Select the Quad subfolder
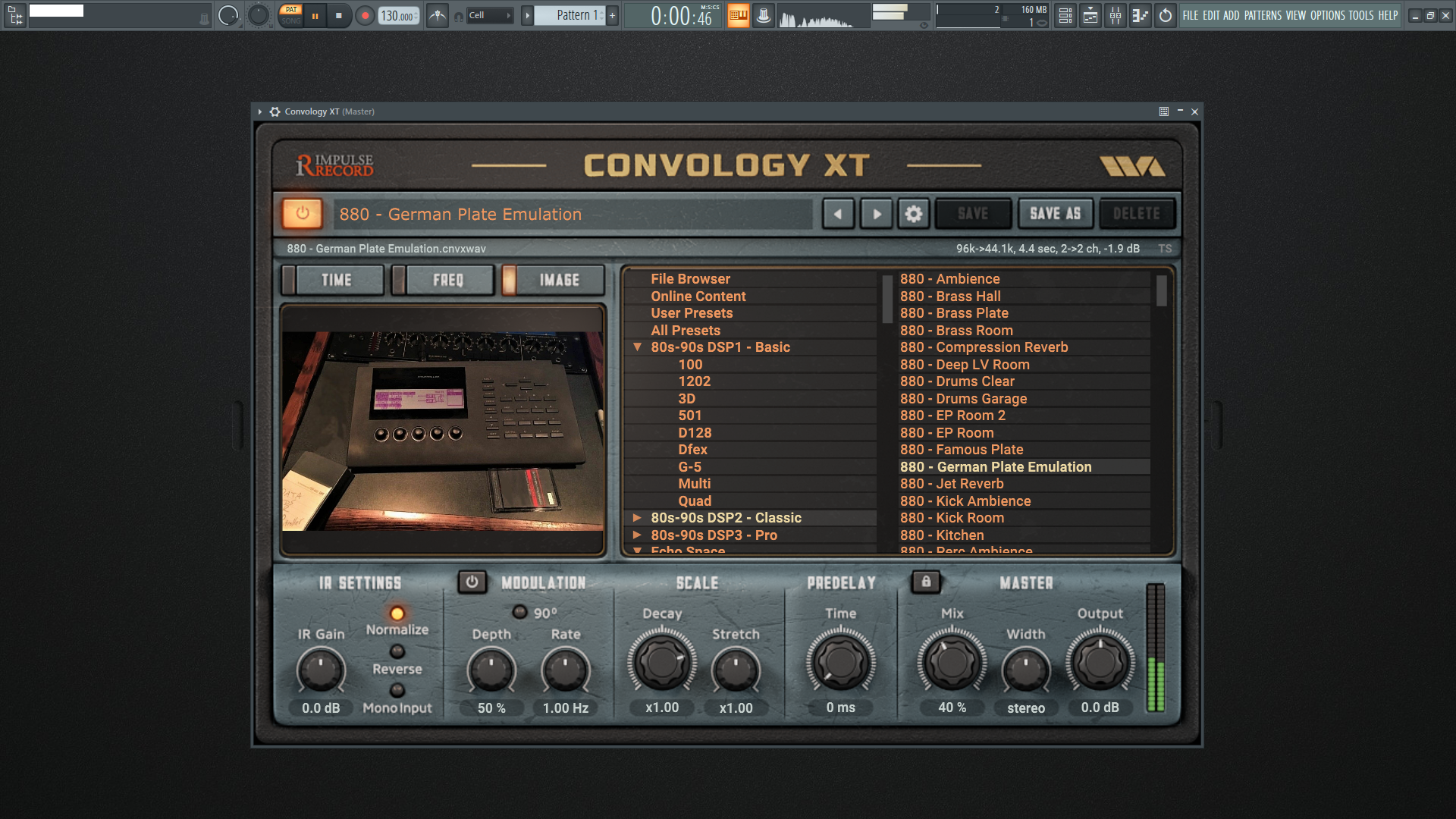The height and width of the screenshot is (819, 1456). pyautogui.click(x=695, y=501)
